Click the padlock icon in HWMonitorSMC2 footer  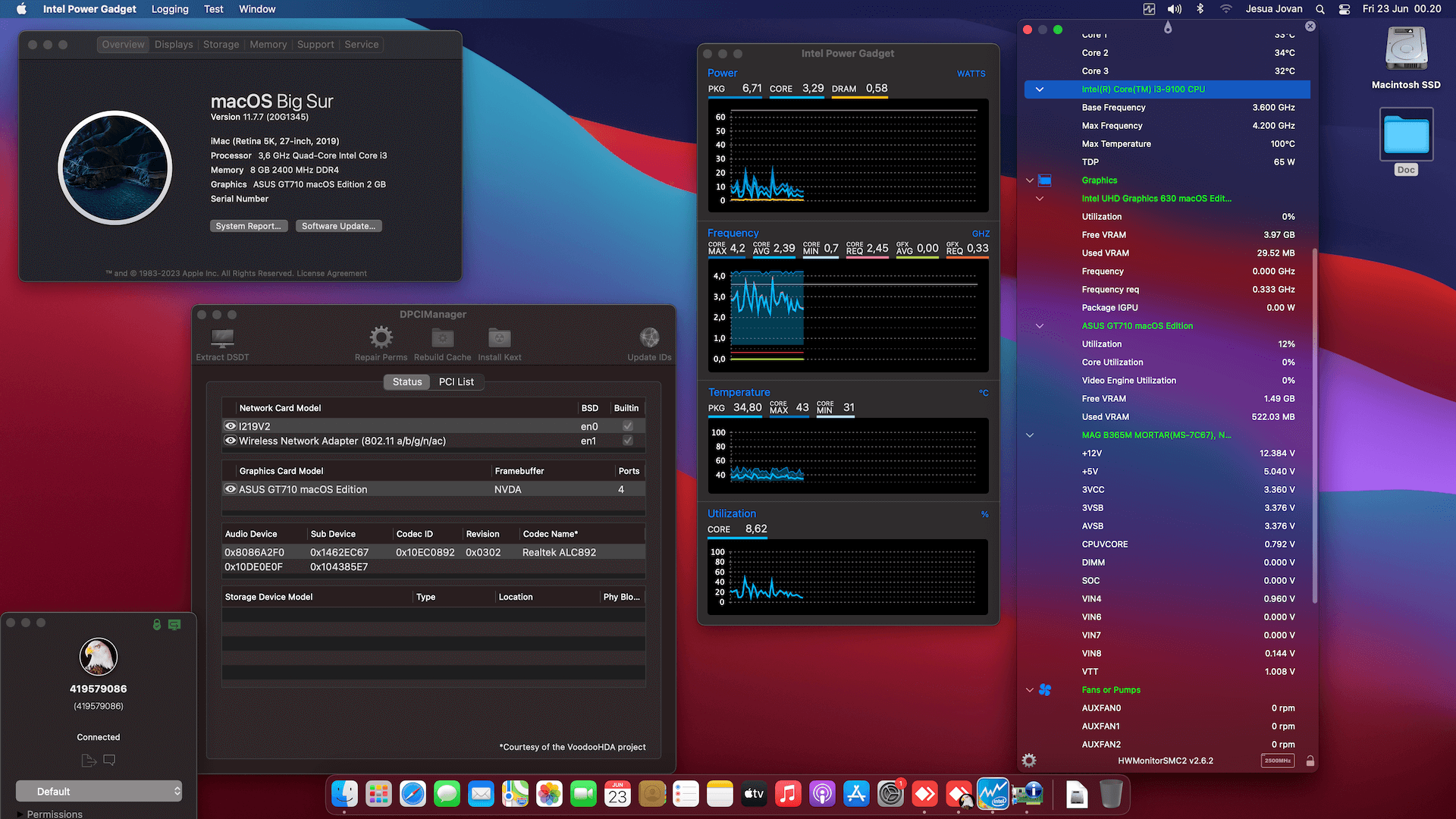pyautogui.click(x=1310, y=761)
